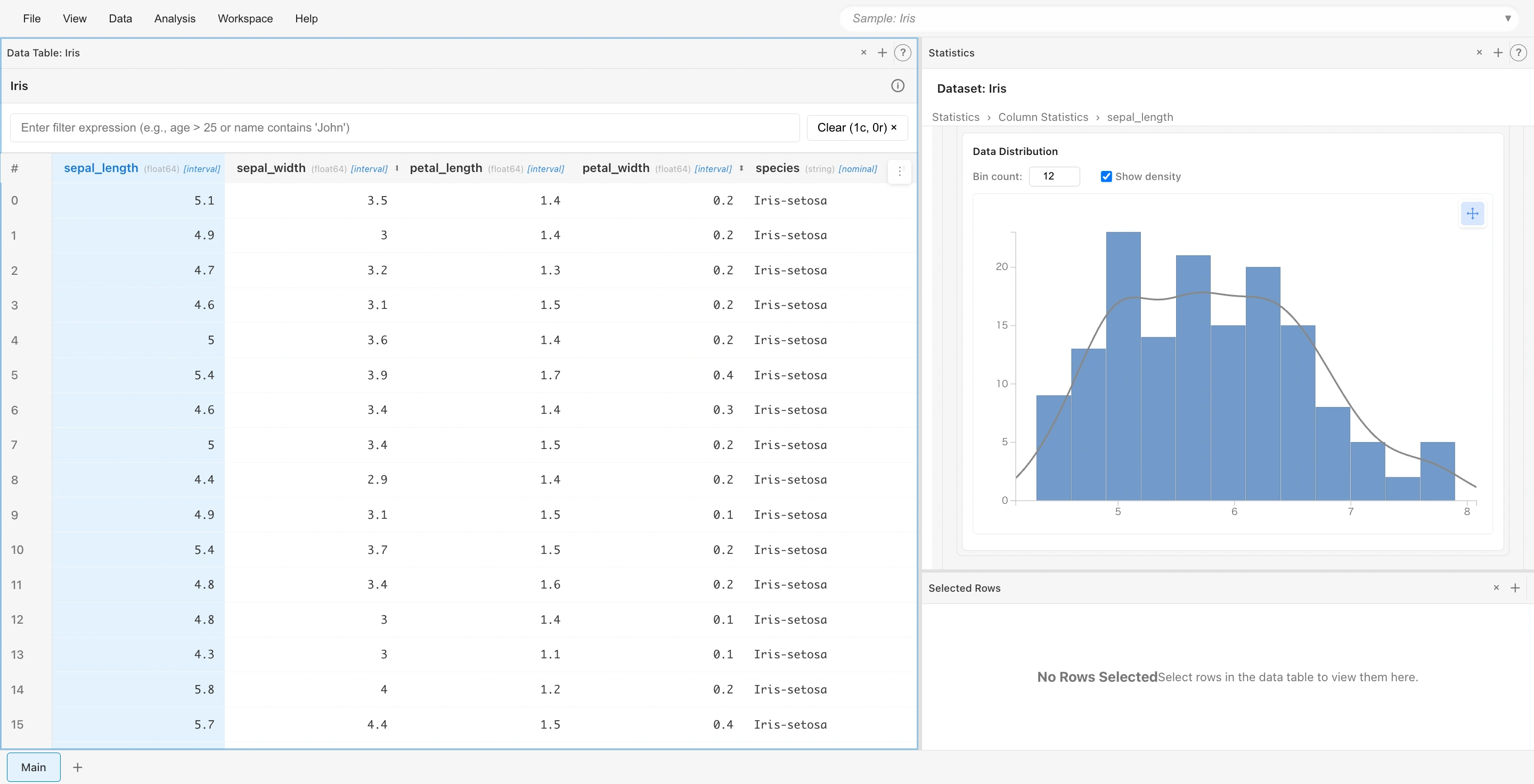
Task: Toggle sorting on the petal_width column
Action: [741, 168]
